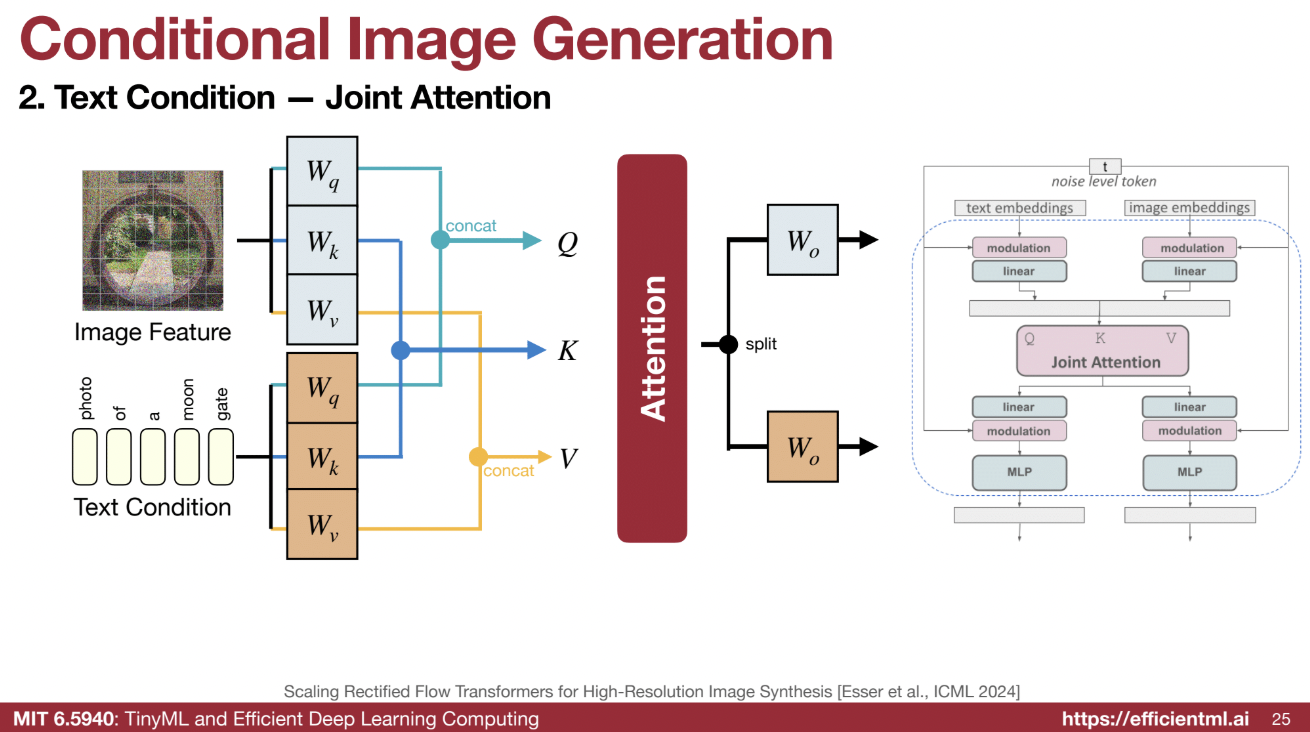
Task: Click the token box under 'photo'
Action: point(85,456)
